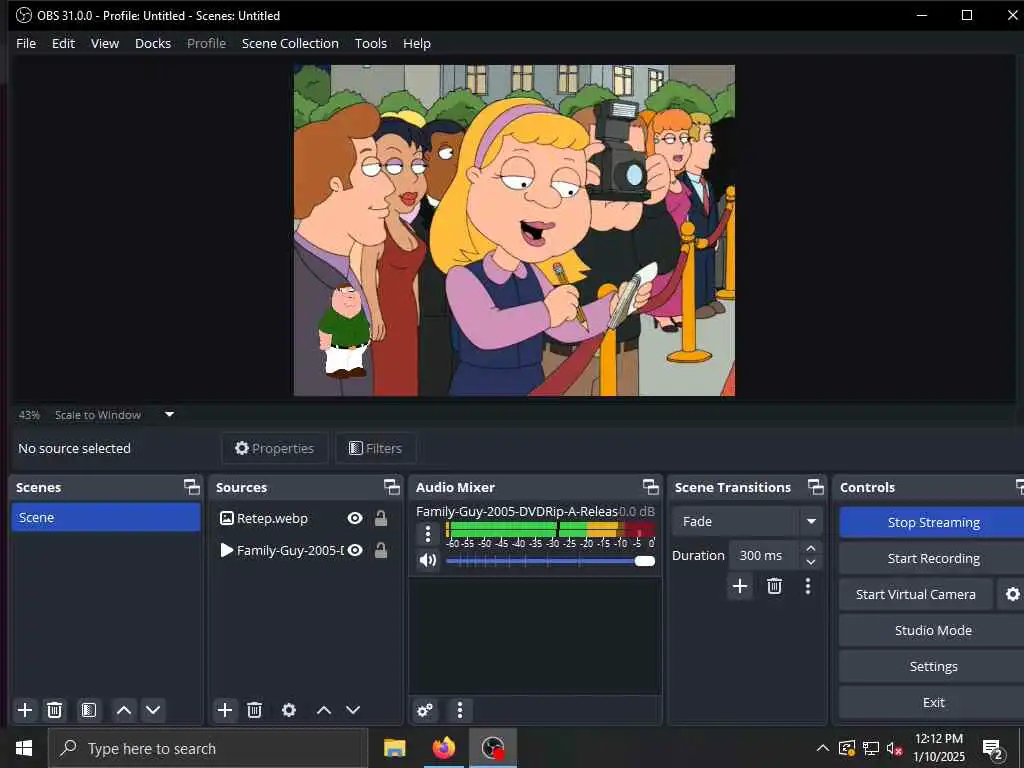Open Firefox from taskbar
This screenshot has width=1024, height=768.
(443, 748)
